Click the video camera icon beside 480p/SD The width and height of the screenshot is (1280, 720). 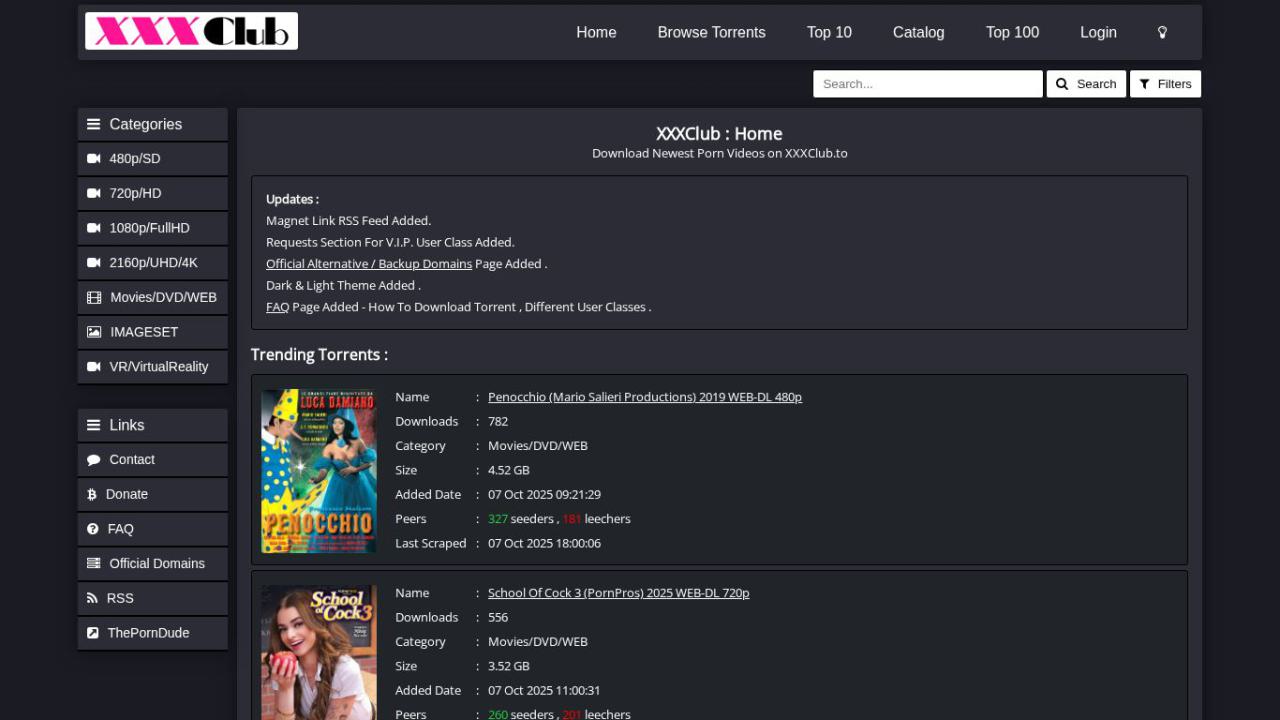94,159
